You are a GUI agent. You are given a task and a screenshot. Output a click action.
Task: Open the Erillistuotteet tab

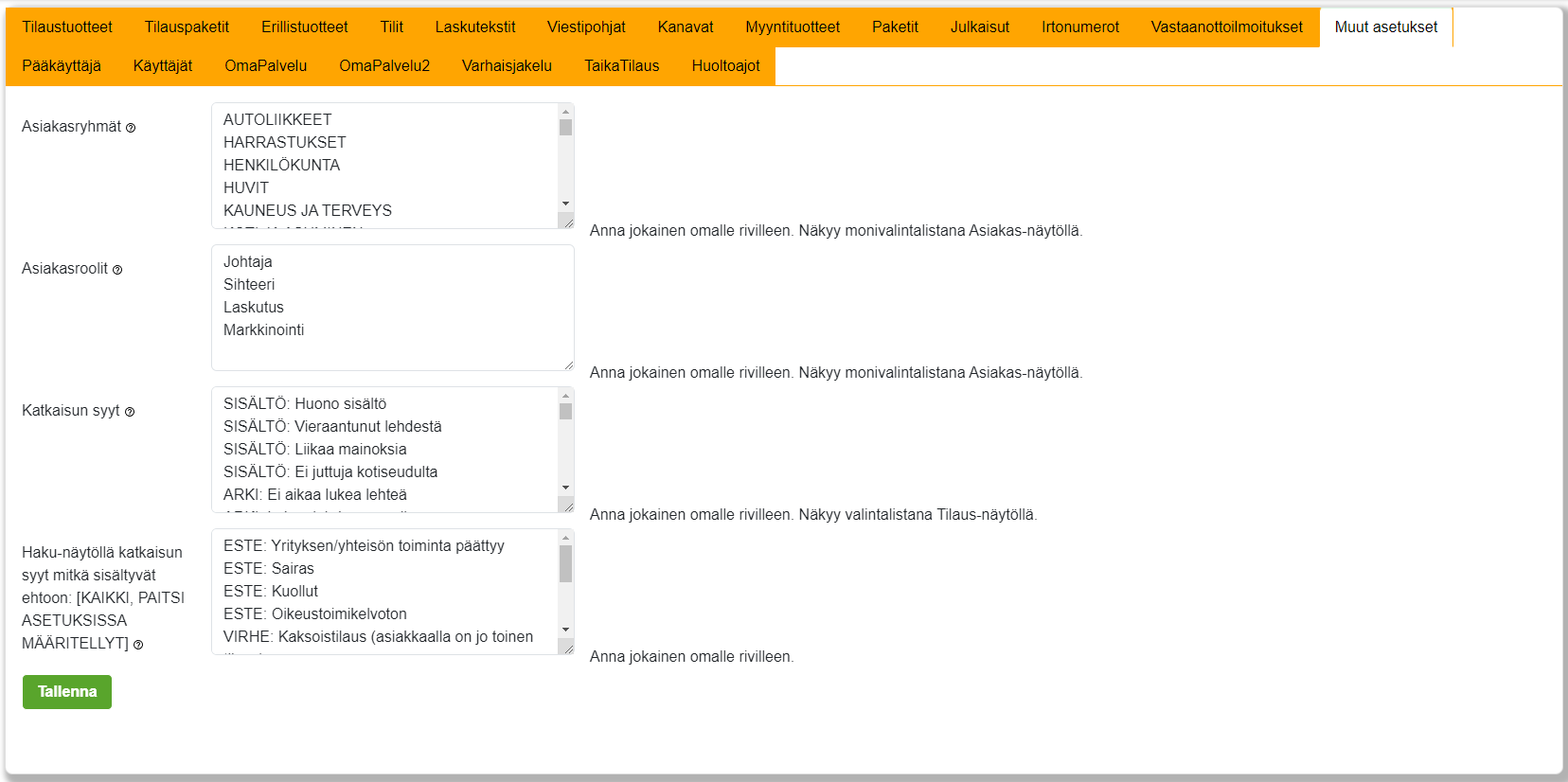[x=305, y=27]
